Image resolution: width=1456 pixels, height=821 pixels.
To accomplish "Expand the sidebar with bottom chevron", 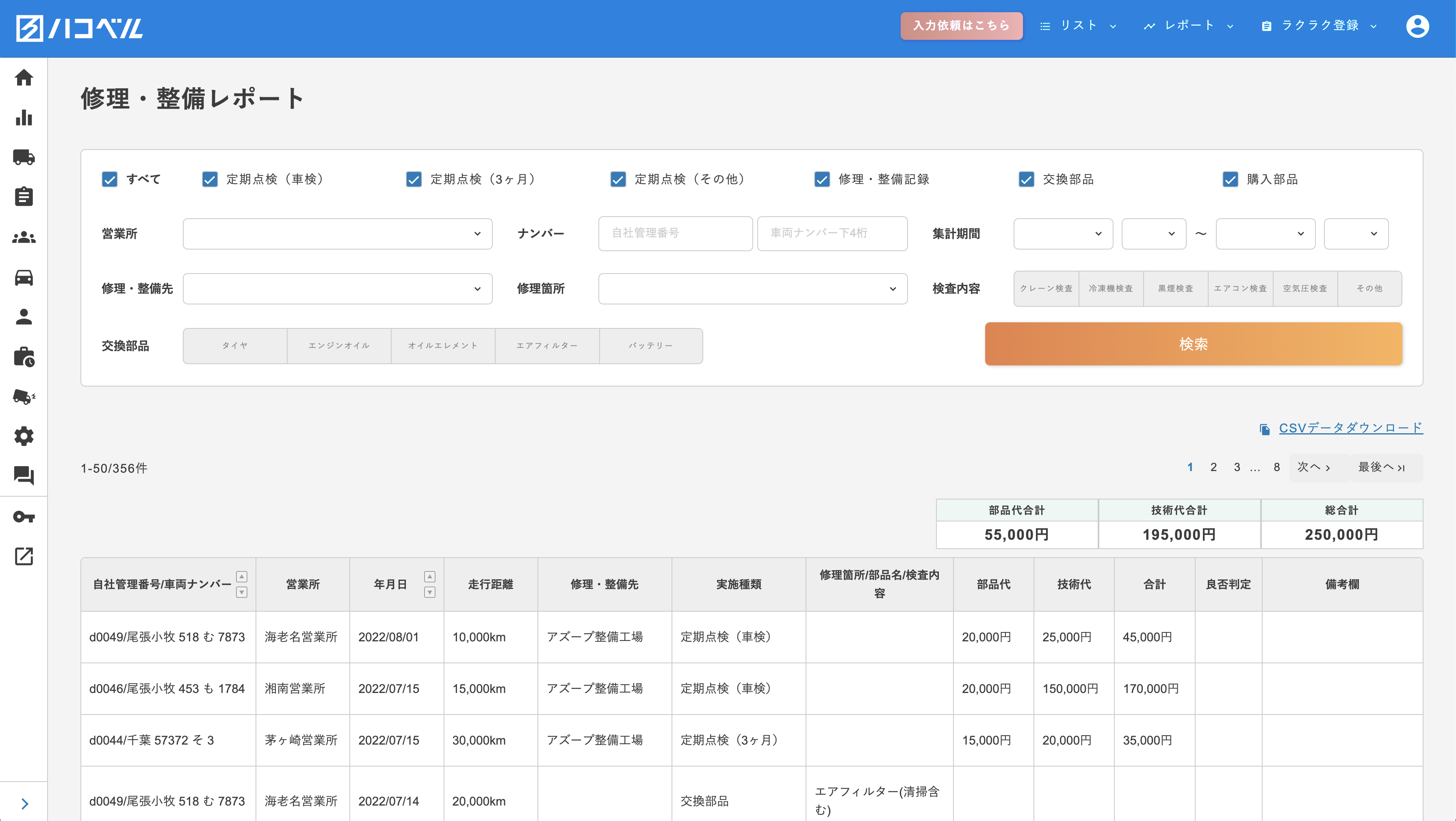I will 24,804.
